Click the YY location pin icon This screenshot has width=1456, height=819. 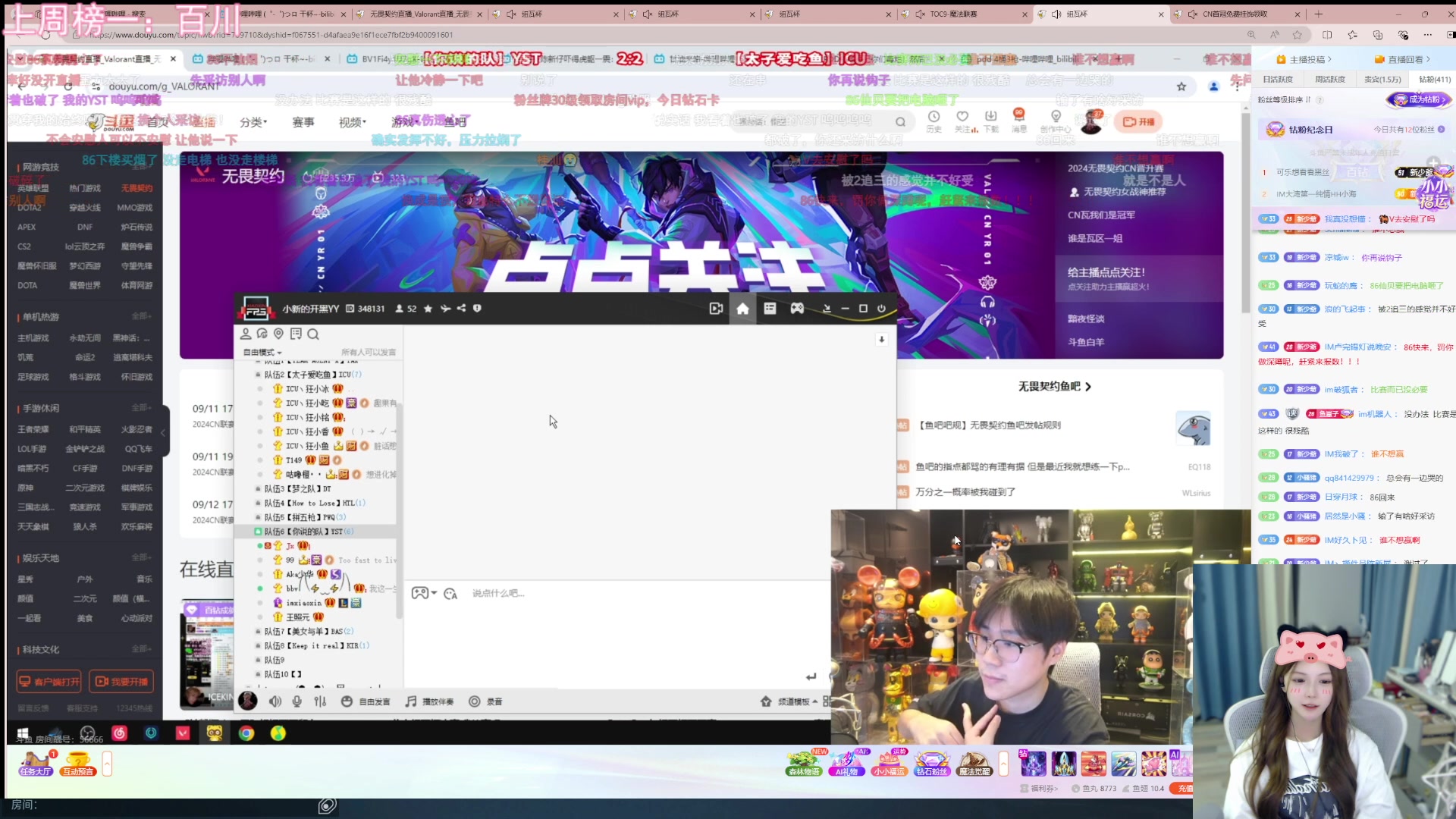tap(278, 334)
